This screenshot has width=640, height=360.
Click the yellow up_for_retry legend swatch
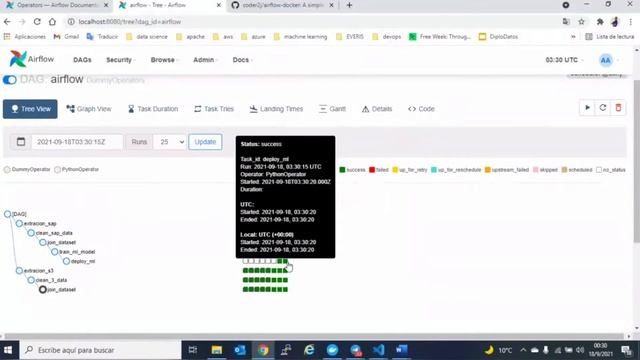[x=395, y=170]
